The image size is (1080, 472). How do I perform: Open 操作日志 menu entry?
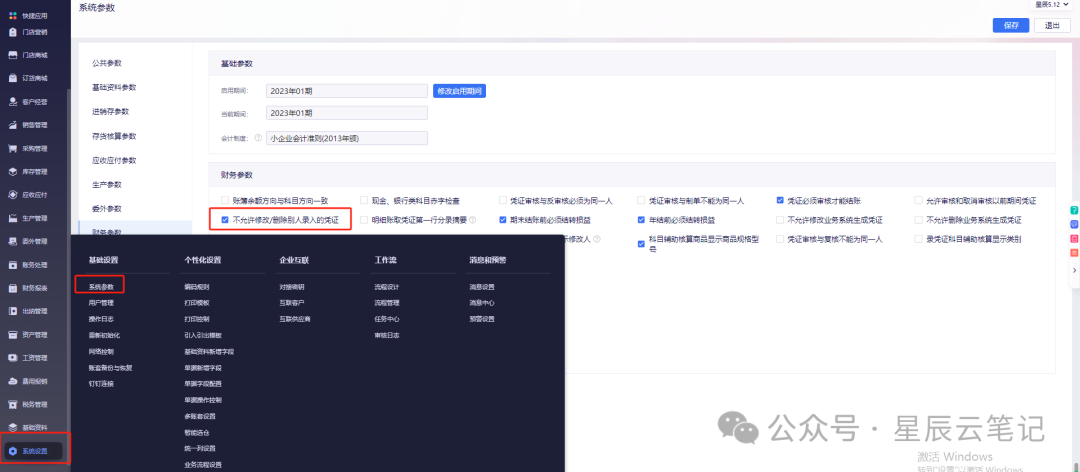coord(101,319)
